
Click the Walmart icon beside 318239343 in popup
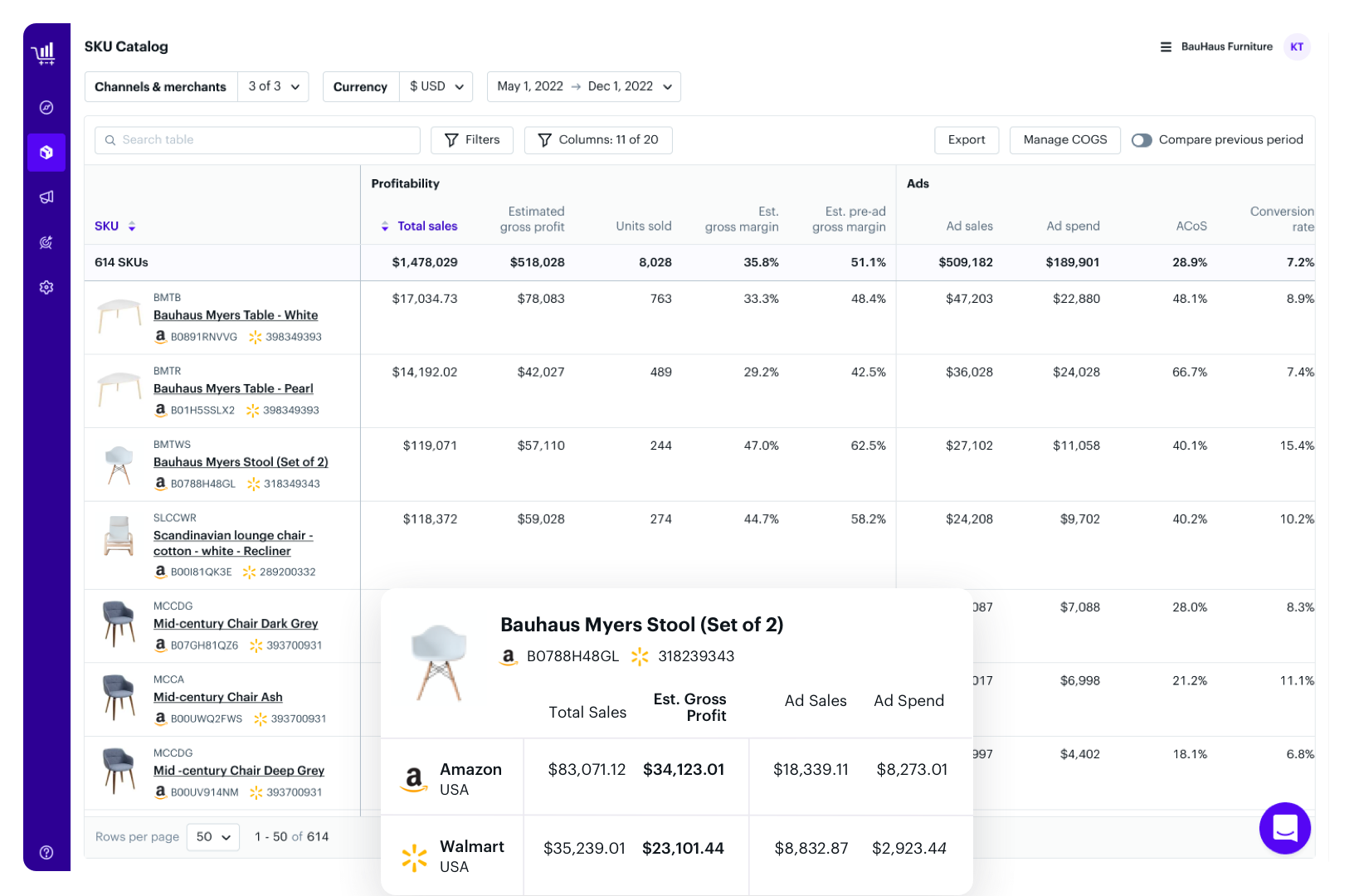640,656
